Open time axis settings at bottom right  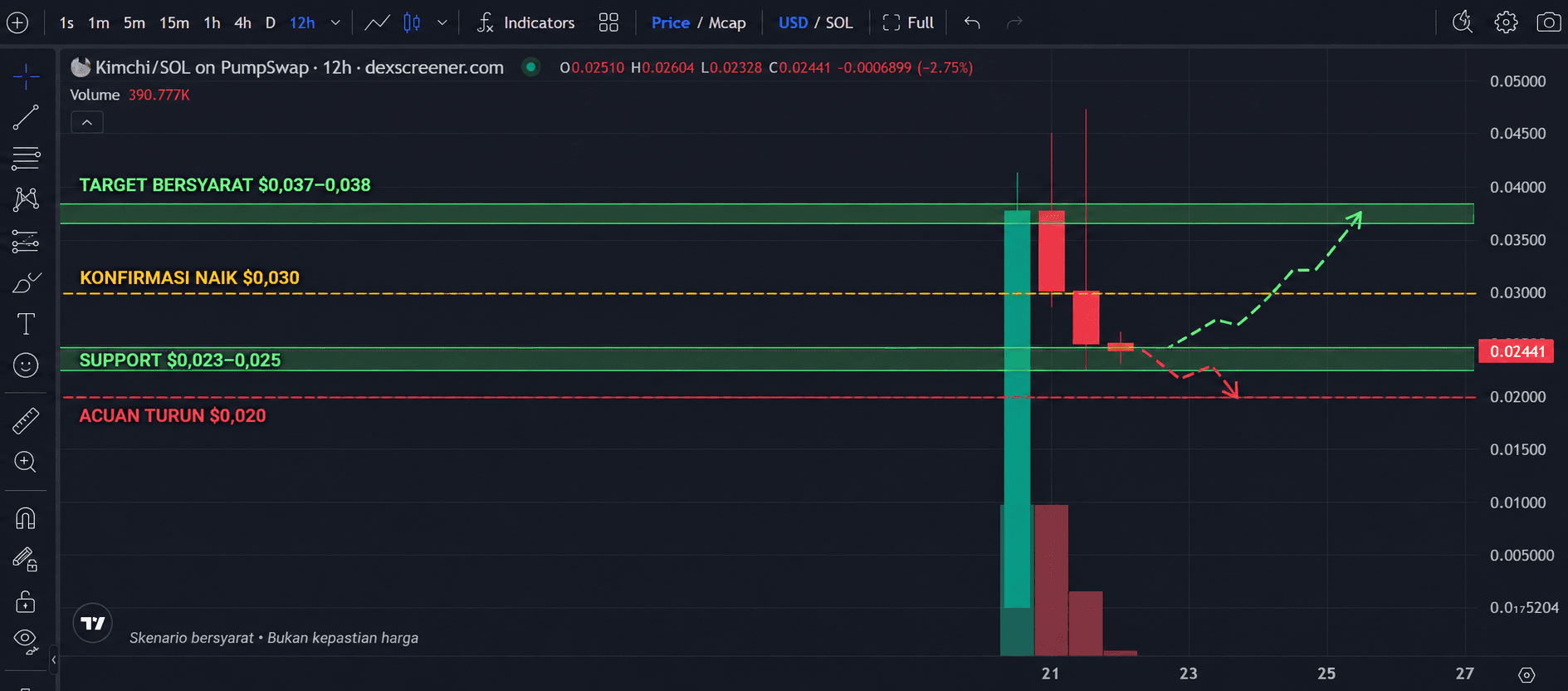tap(1526, 675)
